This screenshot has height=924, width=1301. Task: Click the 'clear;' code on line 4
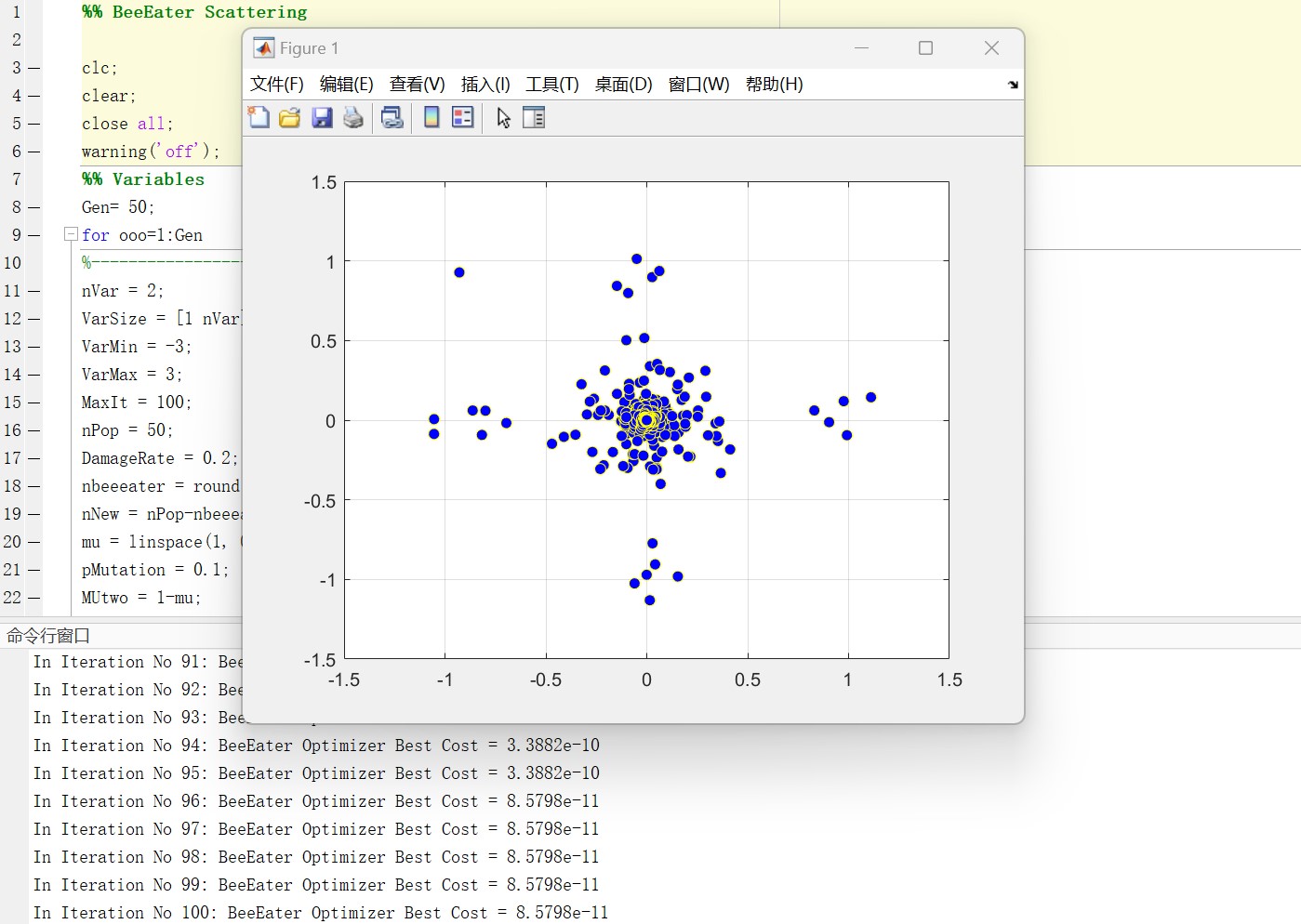109,96
